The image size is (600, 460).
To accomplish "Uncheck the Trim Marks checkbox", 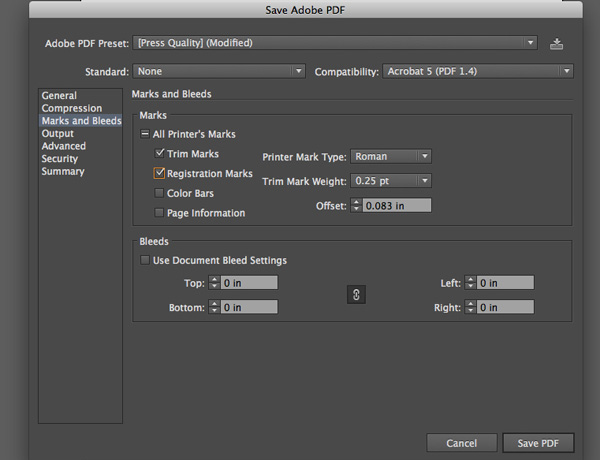I will pyautogui.click(x=159, y=153).
